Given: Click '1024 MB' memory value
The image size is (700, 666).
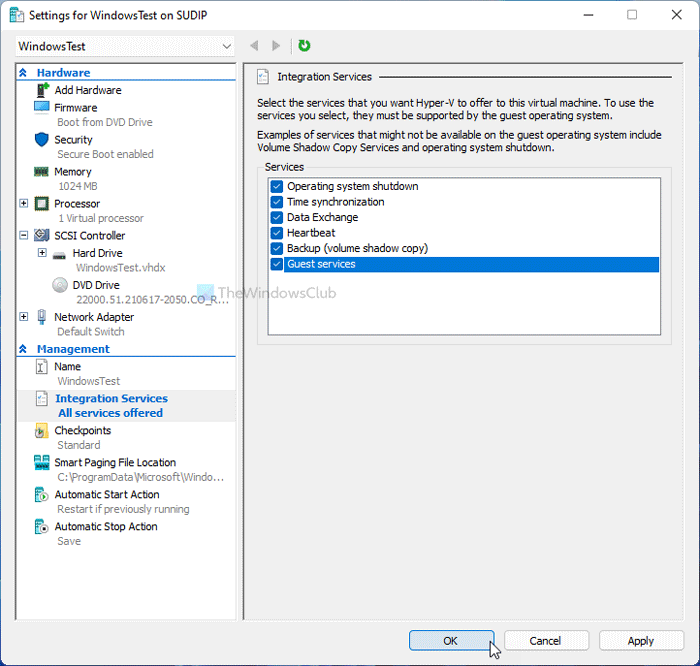Looking at the screenshot, I should coord(78,186).
